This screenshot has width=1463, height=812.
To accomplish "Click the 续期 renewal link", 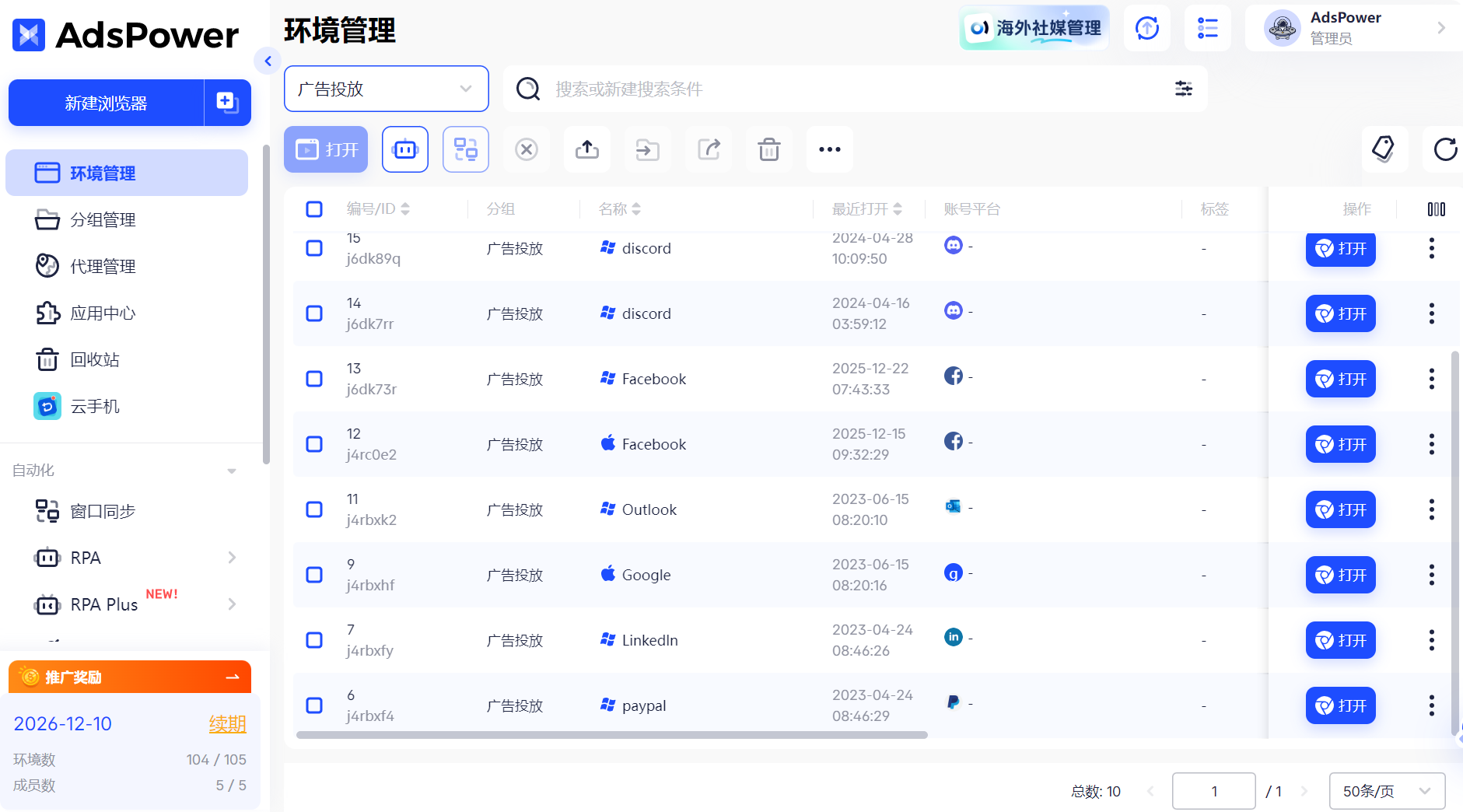I will [226, 723].
